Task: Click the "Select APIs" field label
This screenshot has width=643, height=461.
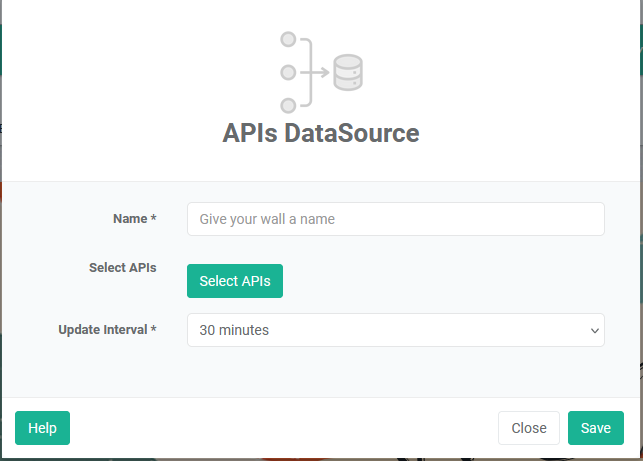Action: click(122, 268)
